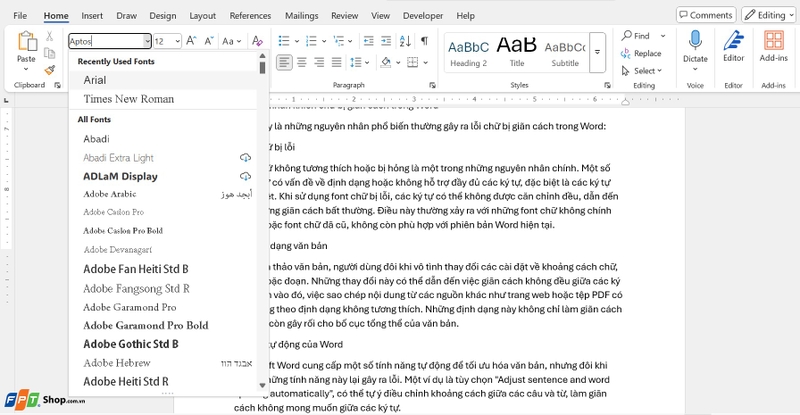Click Replace in Editing group
The image size is (800, 415).
point(641,53)
